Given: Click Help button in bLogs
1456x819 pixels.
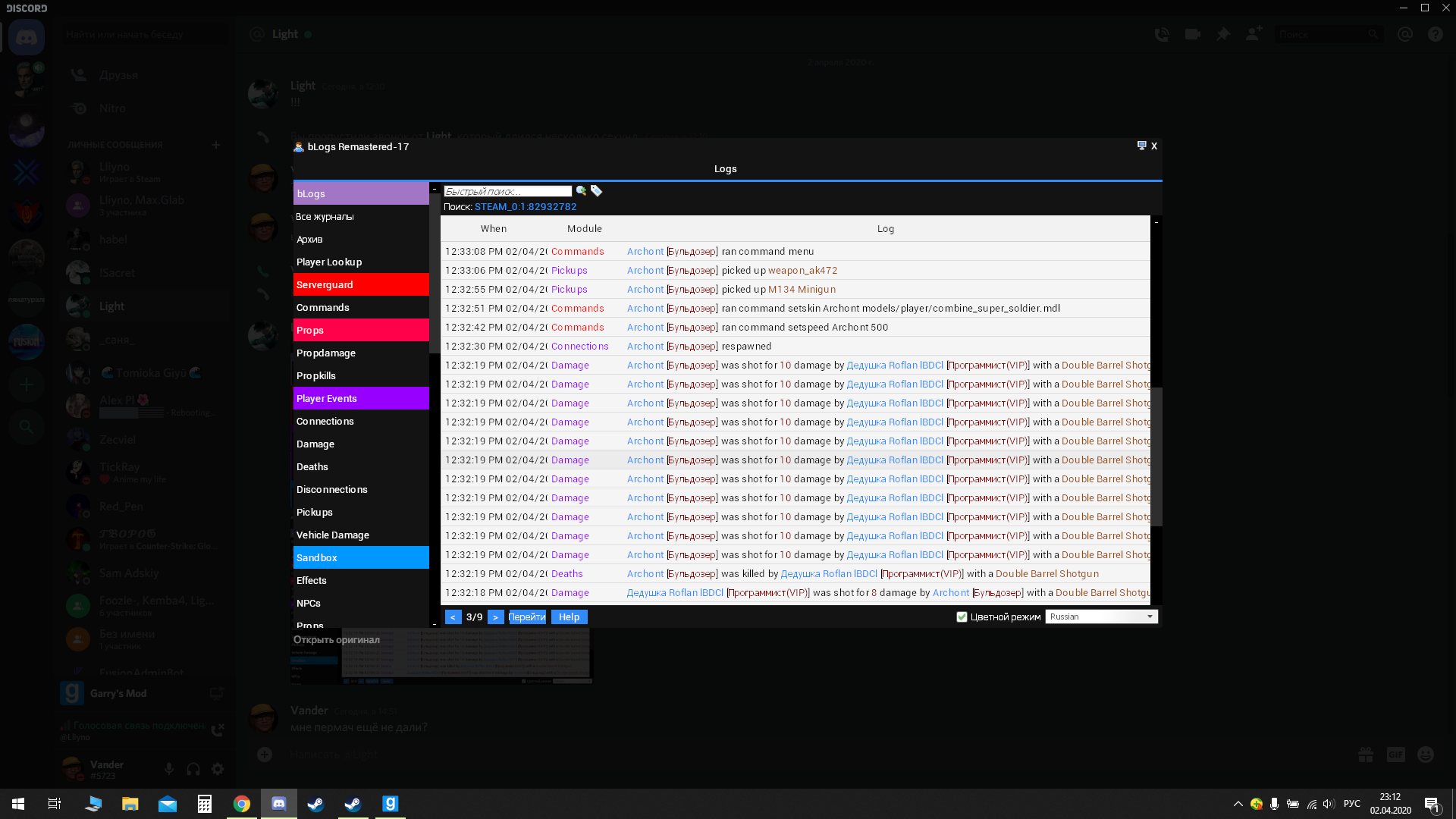Looking at the screenshot, I should tap(569, 617).
